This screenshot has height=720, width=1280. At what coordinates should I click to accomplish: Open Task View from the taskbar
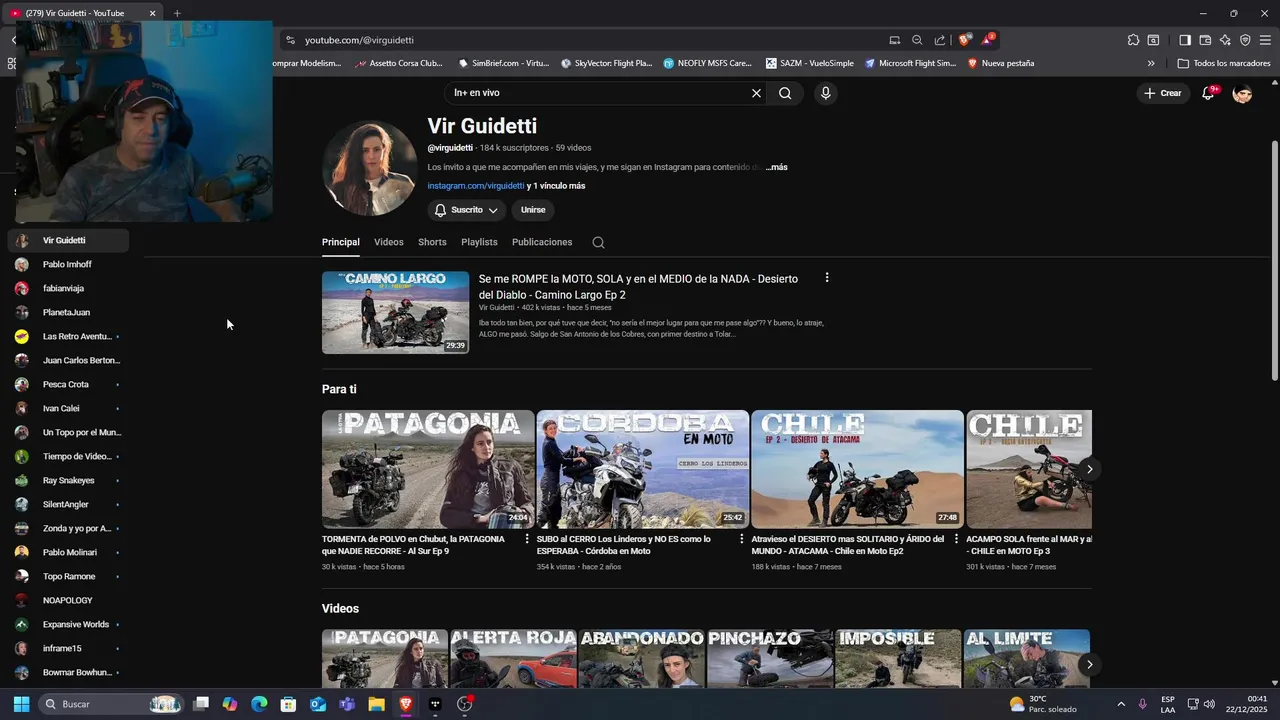coord(201,704)
